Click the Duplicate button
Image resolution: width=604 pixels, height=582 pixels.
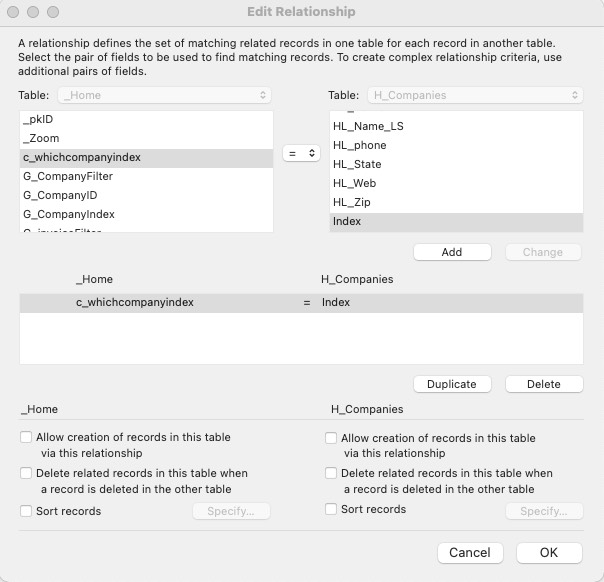[452, 384]
